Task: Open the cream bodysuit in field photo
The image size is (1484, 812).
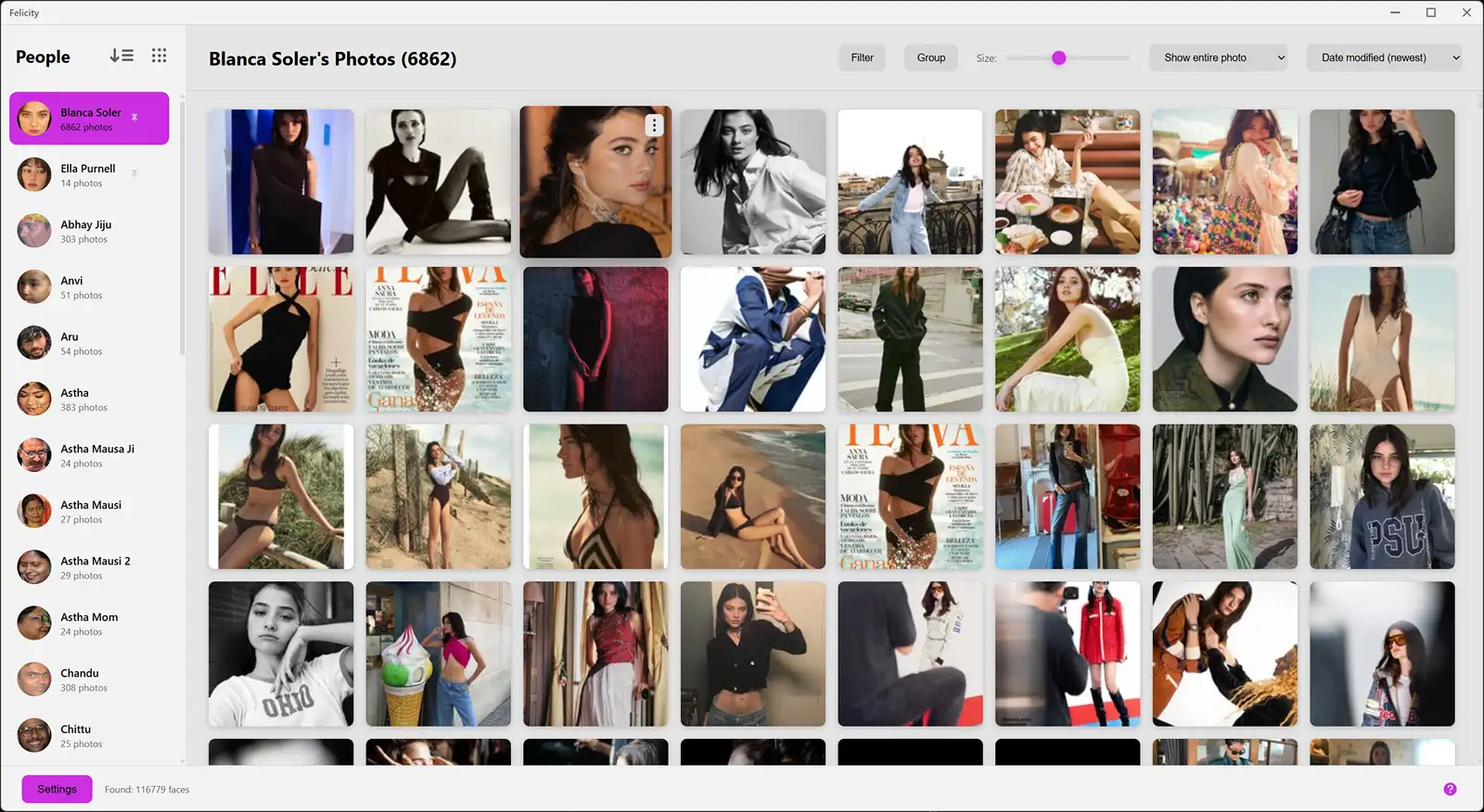Action: click(1382, 339)
